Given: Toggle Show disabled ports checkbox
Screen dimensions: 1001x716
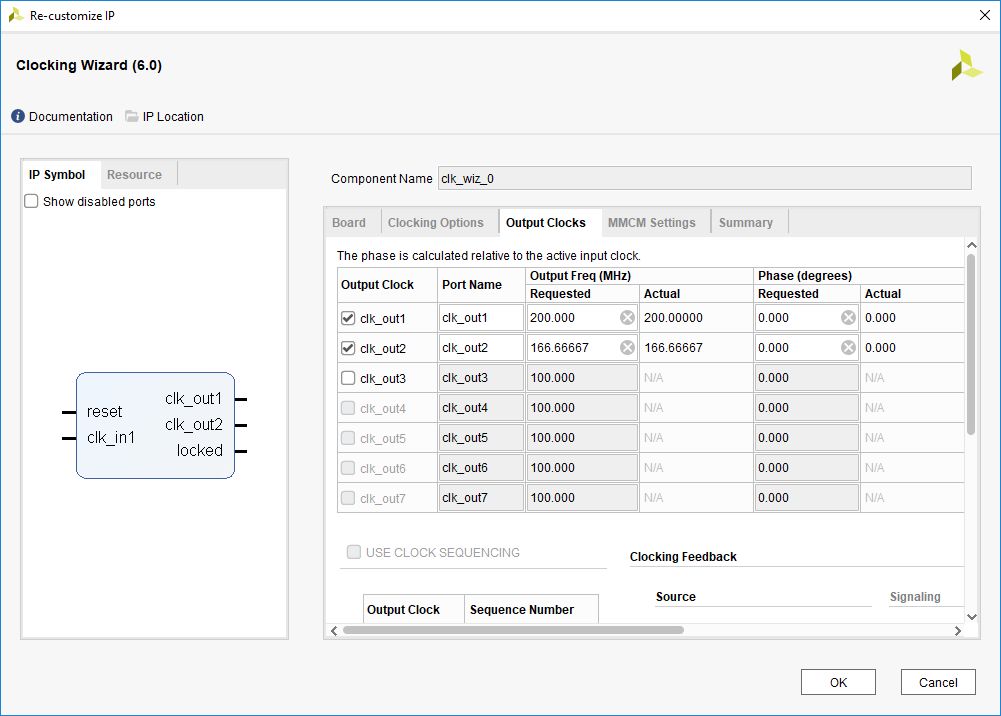Looking at the screenshot, I should click(x=31, y=201).
